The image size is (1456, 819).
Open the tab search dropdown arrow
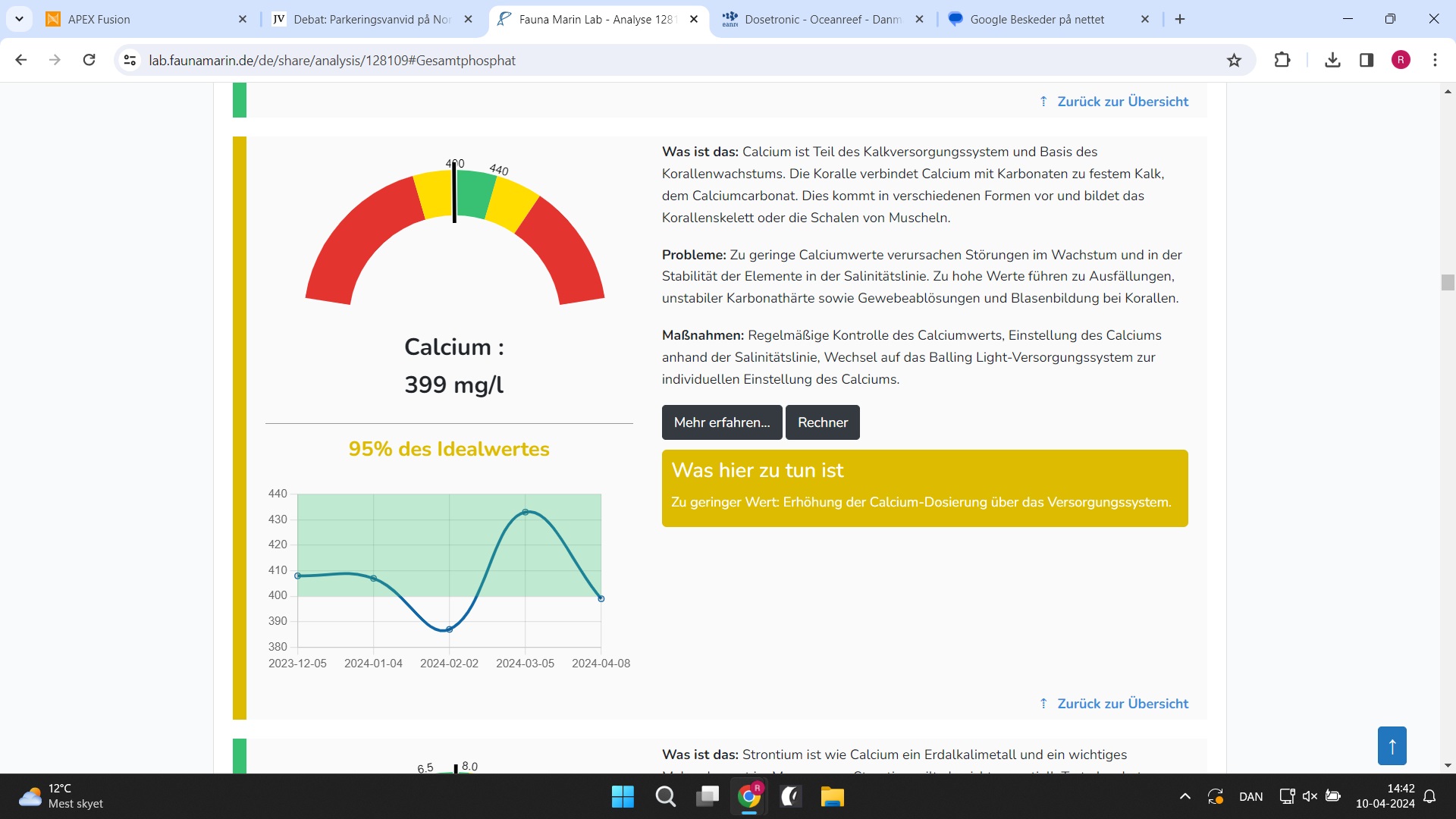click(x=19, y=19)
